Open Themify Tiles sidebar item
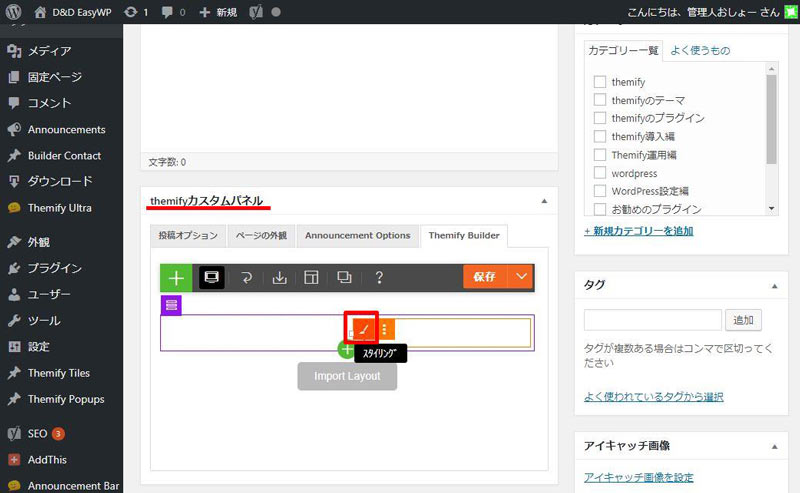800x493 pixels. pyautogui.click(x=61, y=373)
